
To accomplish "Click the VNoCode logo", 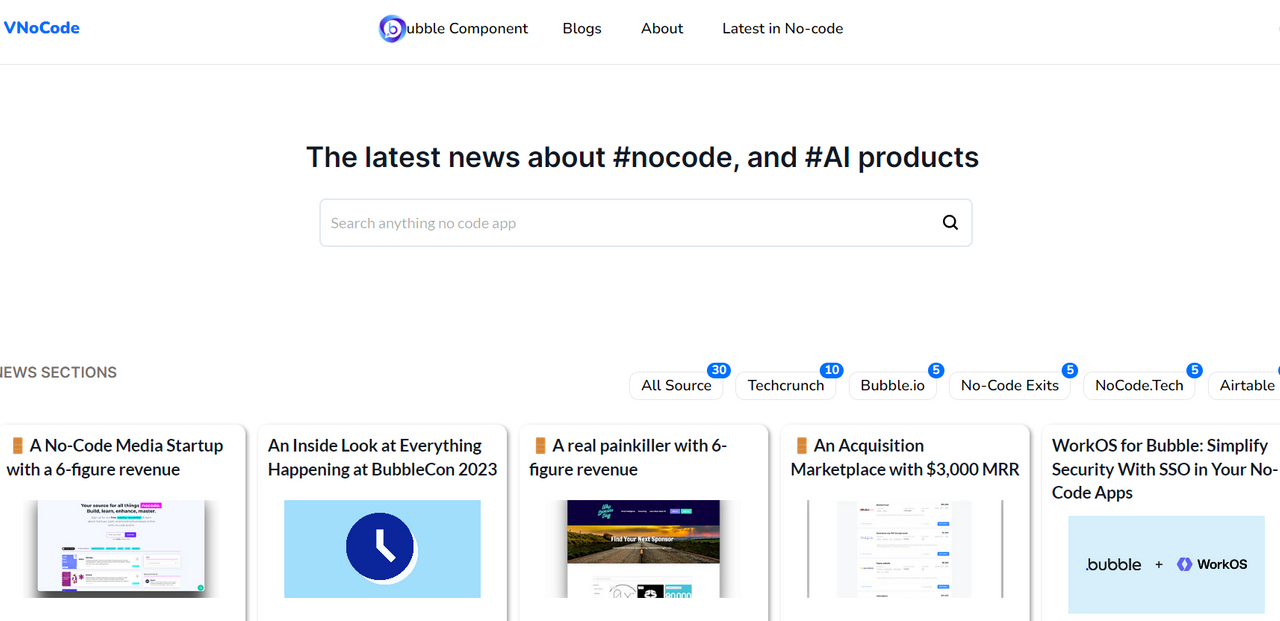I will (41, 28).
